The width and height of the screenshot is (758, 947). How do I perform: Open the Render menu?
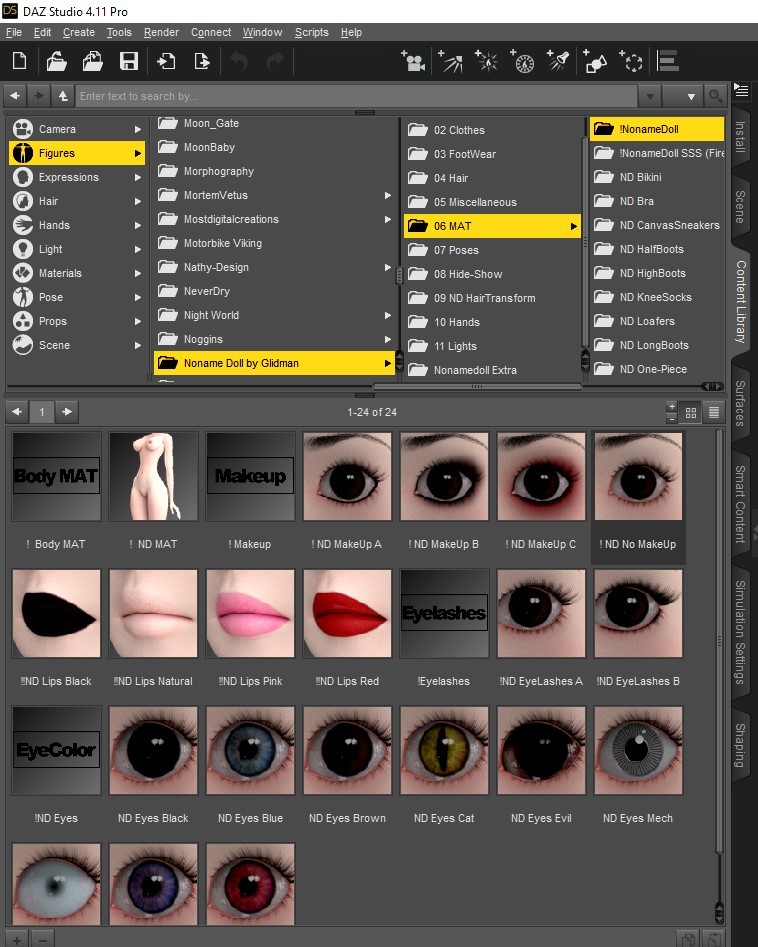pos(161,33)
